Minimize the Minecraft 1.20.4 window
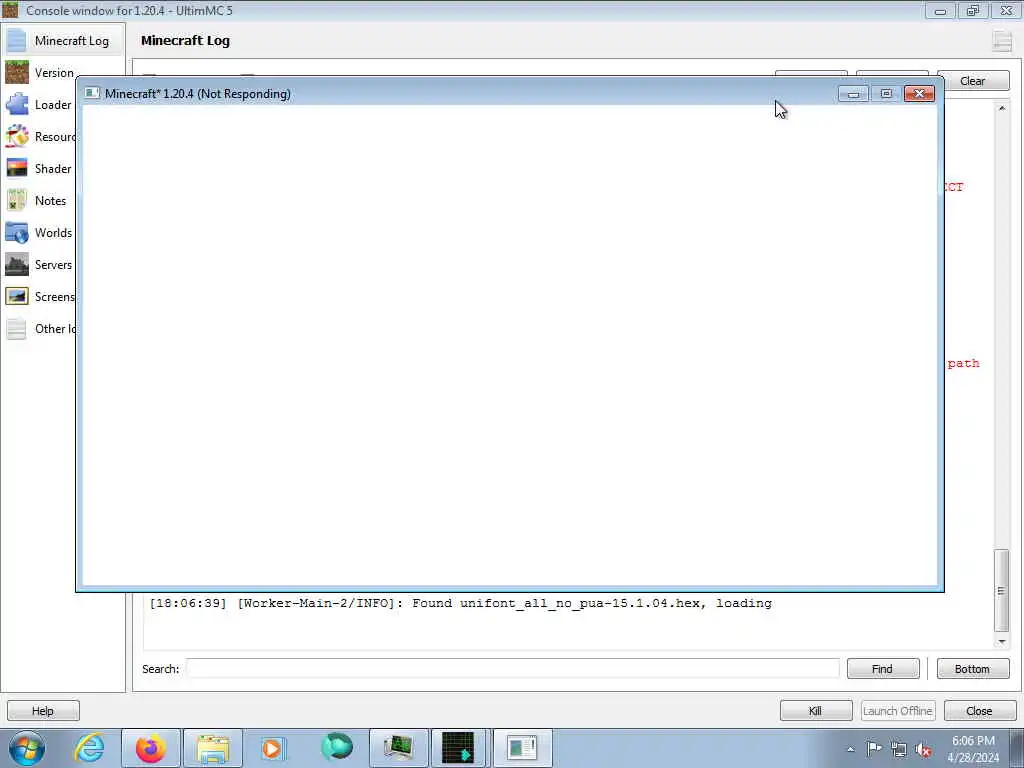 click(853, 94)
